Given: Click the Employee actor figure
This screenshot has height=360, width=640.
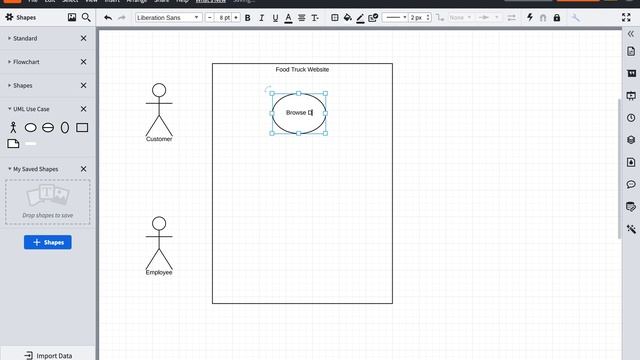Looking at the screenshot, I should click(159, 246).
